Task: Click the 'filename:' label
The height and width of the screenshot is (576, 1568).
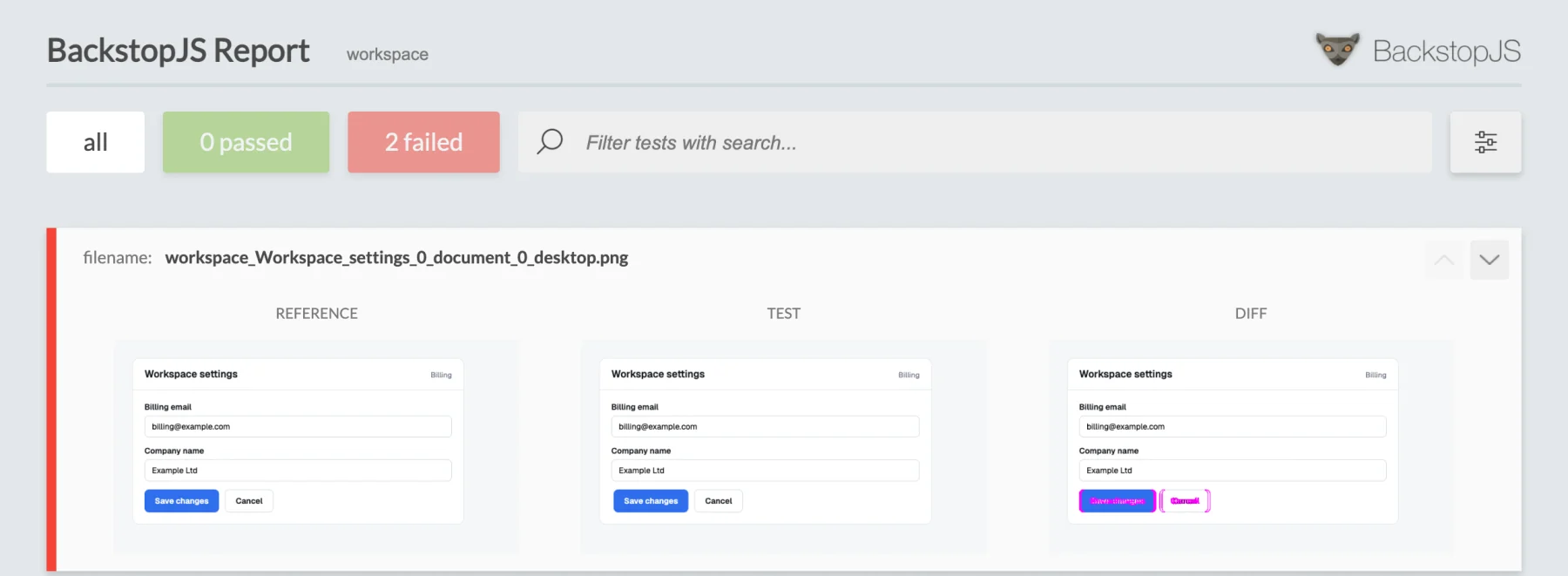Action: [118, 258]
